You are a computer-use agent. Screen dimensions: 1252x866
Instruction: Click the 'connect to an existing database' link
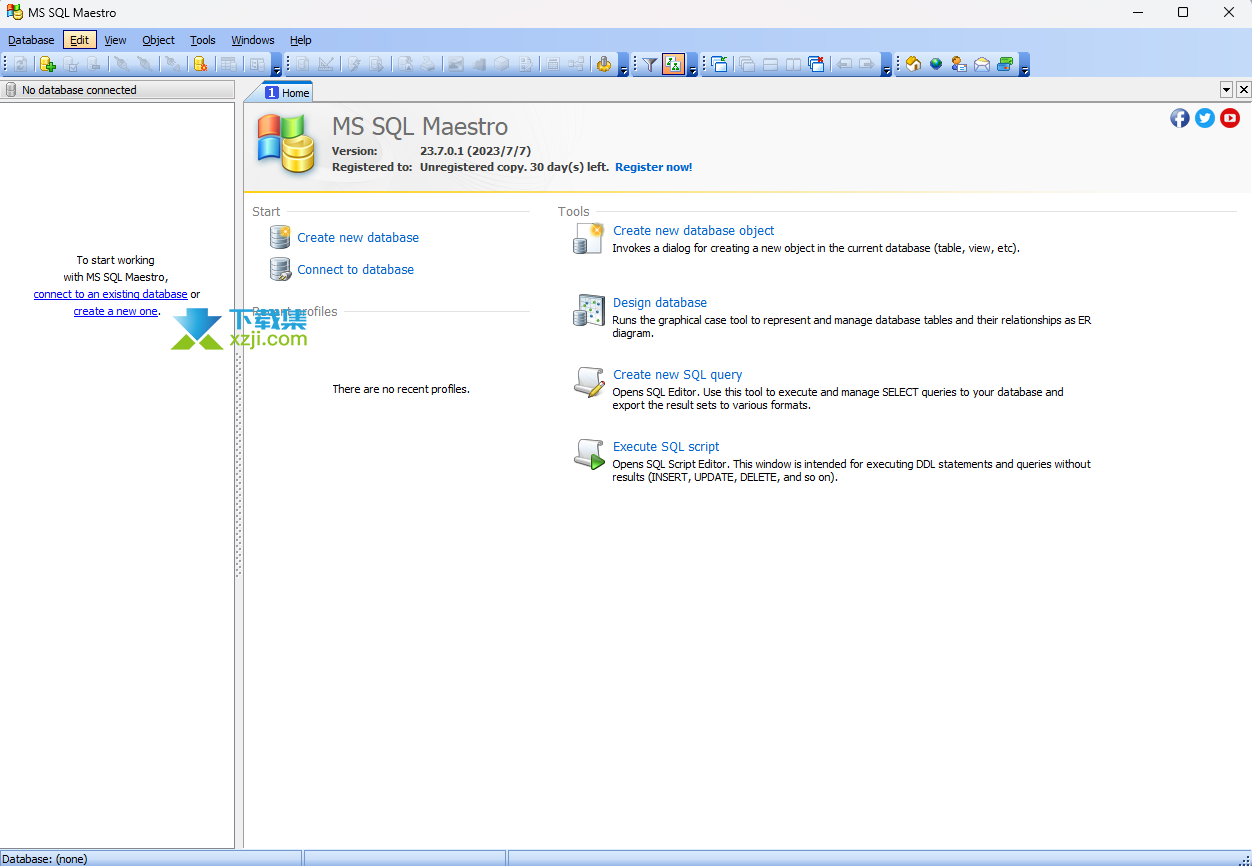click(x=110, y=294)
